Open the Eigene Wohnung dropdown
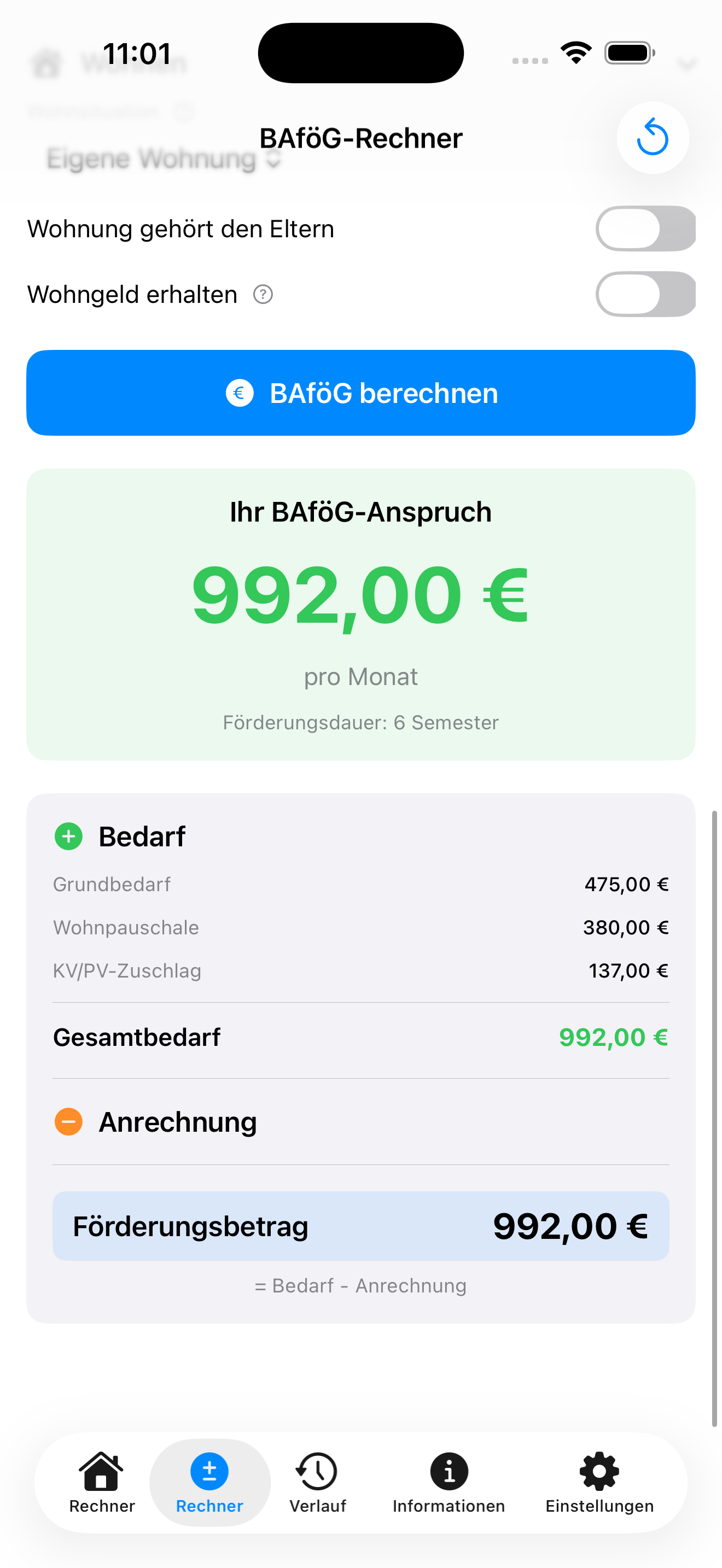This screenshot has width=722, height=1568. coord(163,159)
